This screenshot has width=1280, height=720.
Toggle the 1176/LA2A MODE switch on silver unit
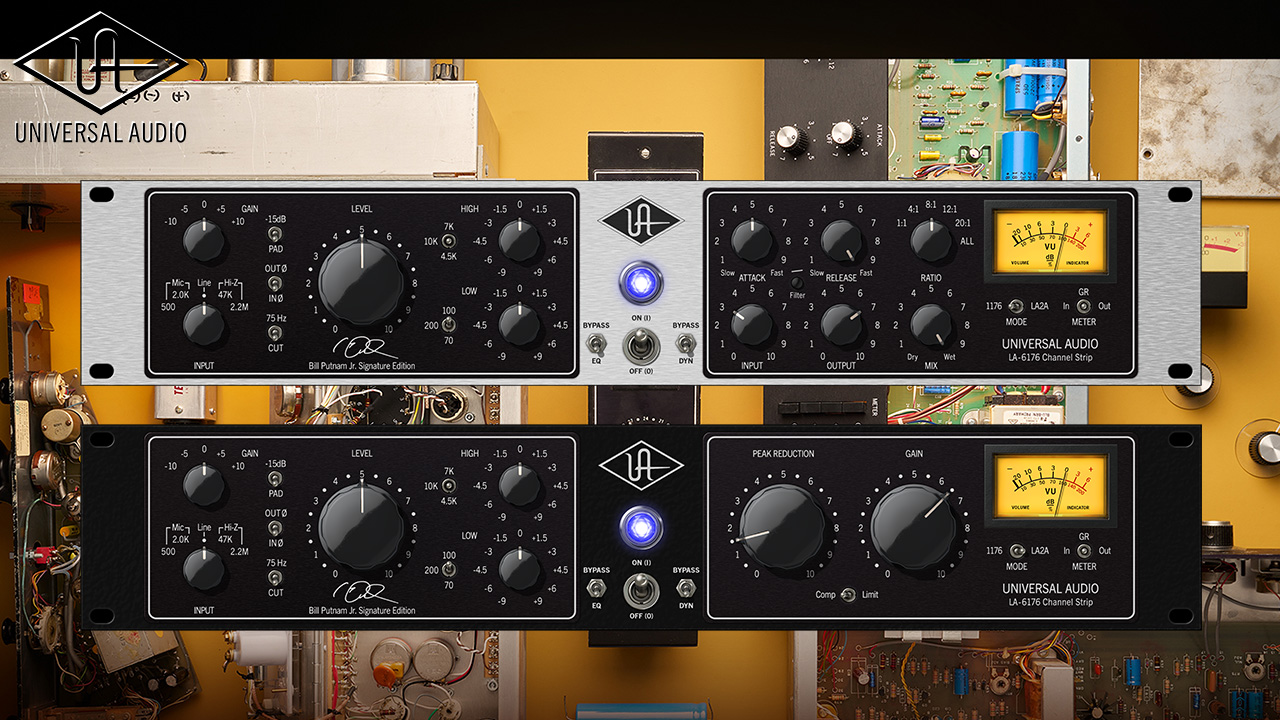click(x=1016, y=306)
